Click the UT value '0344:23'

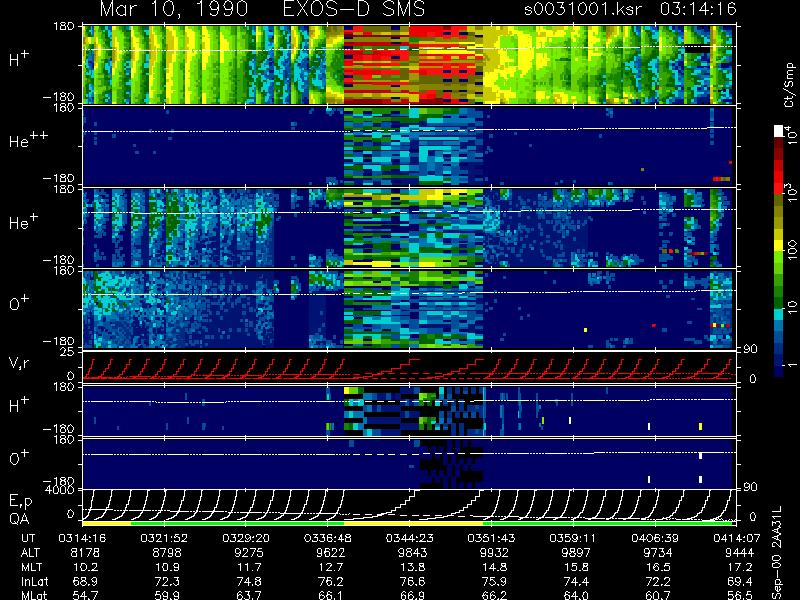[x=409, y=538]
